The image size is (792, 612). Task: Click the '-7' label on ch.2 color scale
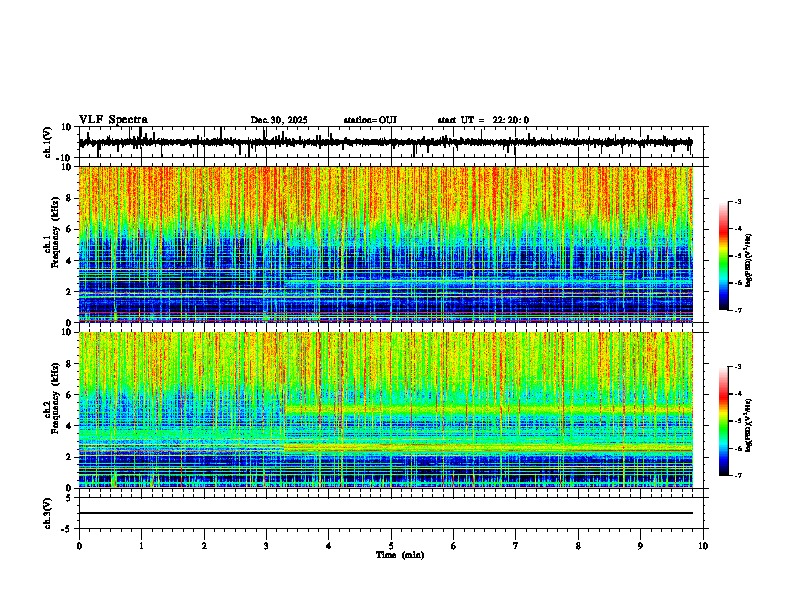[737, 476]
